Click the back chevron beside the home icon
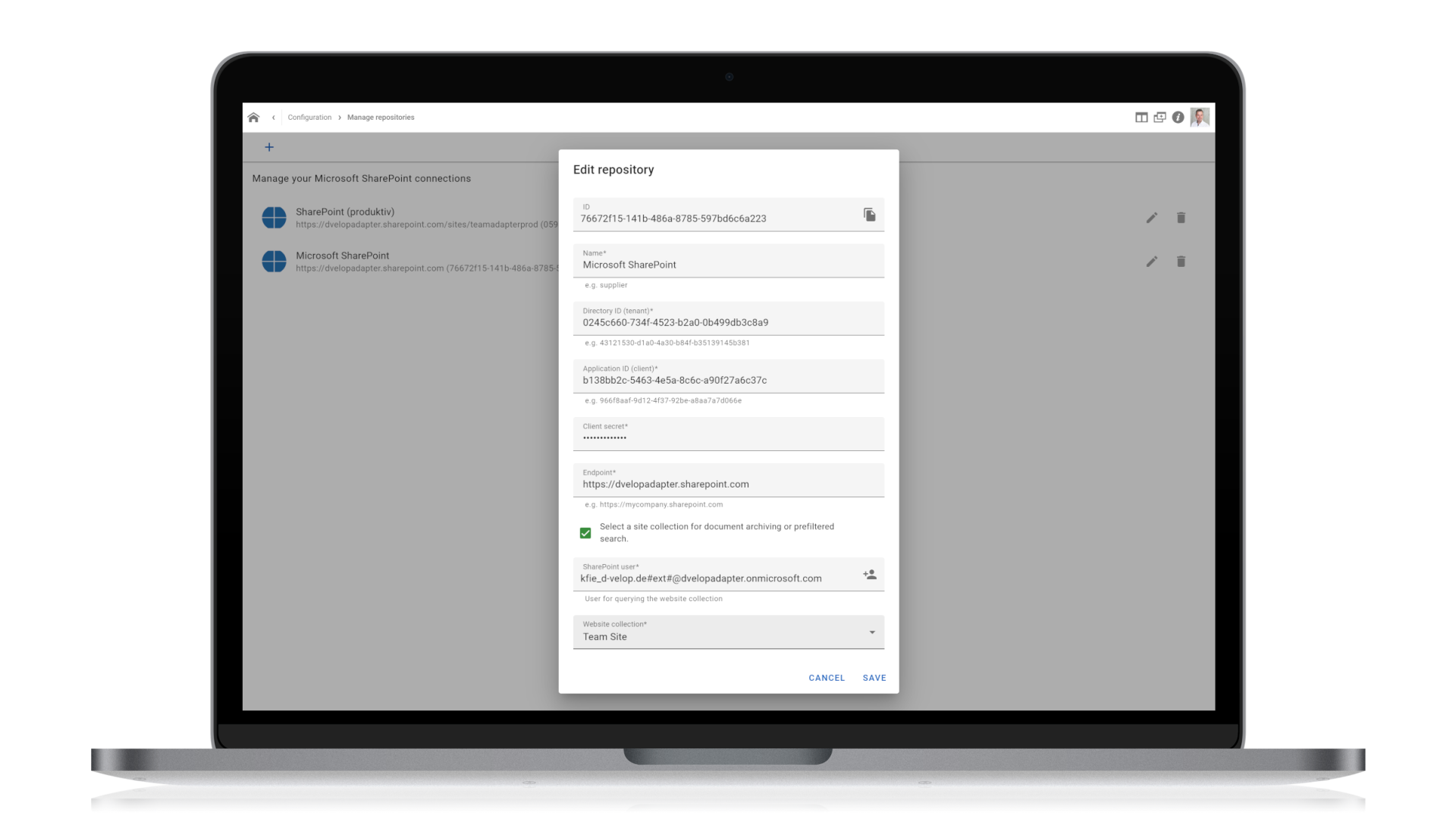The height and width of the screenshot is (837, 1456). [x=275, y=117]
